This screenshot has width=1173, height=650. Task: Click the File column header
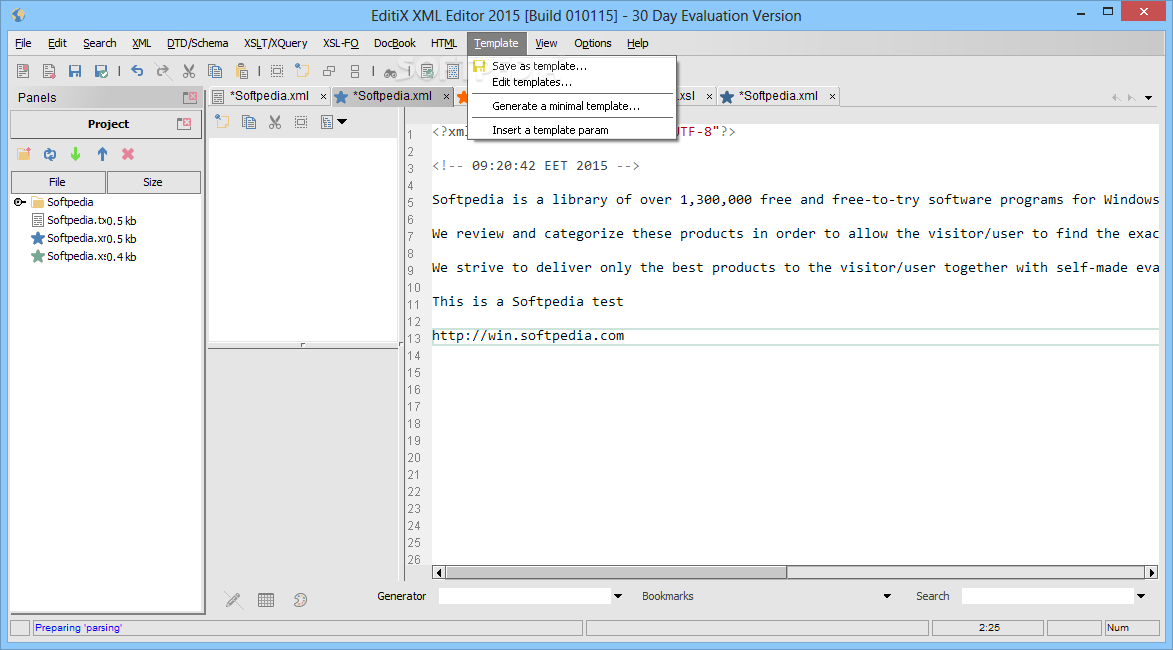point(58,182)
